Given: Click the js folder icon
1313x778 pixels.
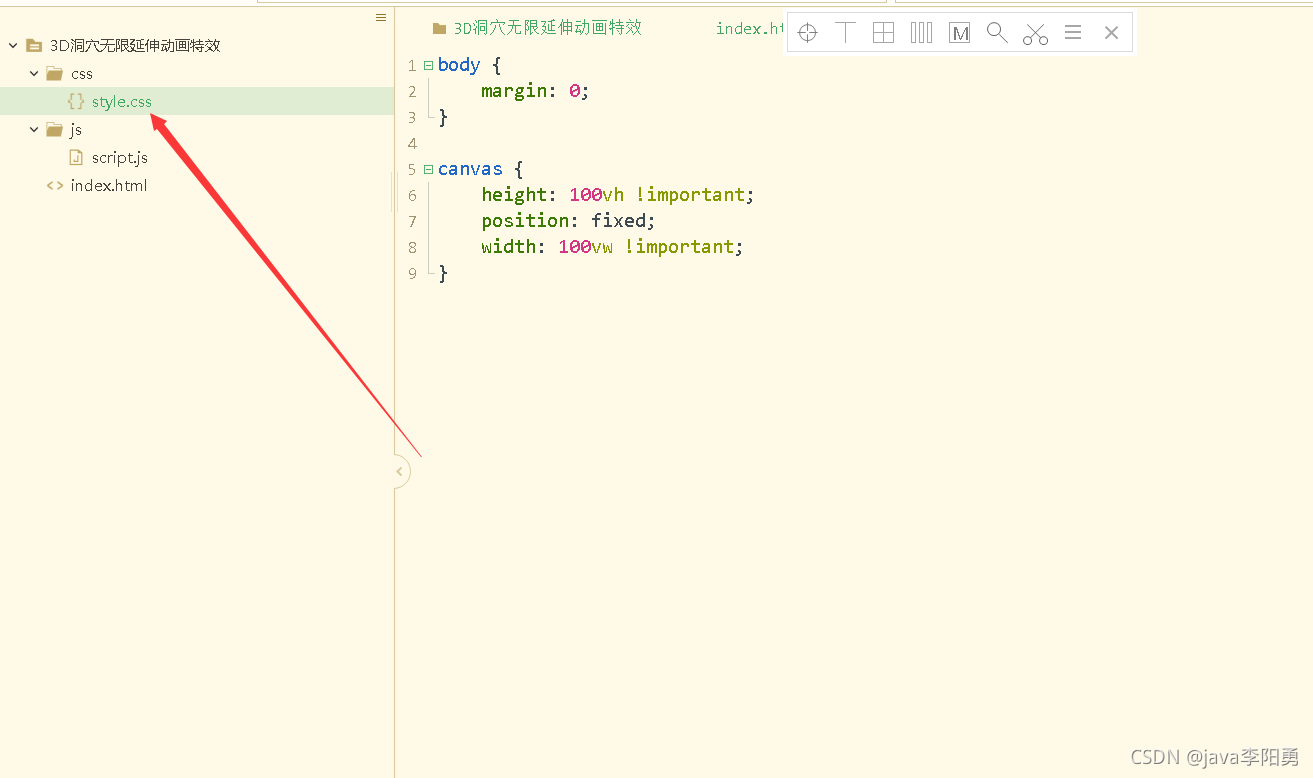Looking at the screenshot, I should point(55,130).
